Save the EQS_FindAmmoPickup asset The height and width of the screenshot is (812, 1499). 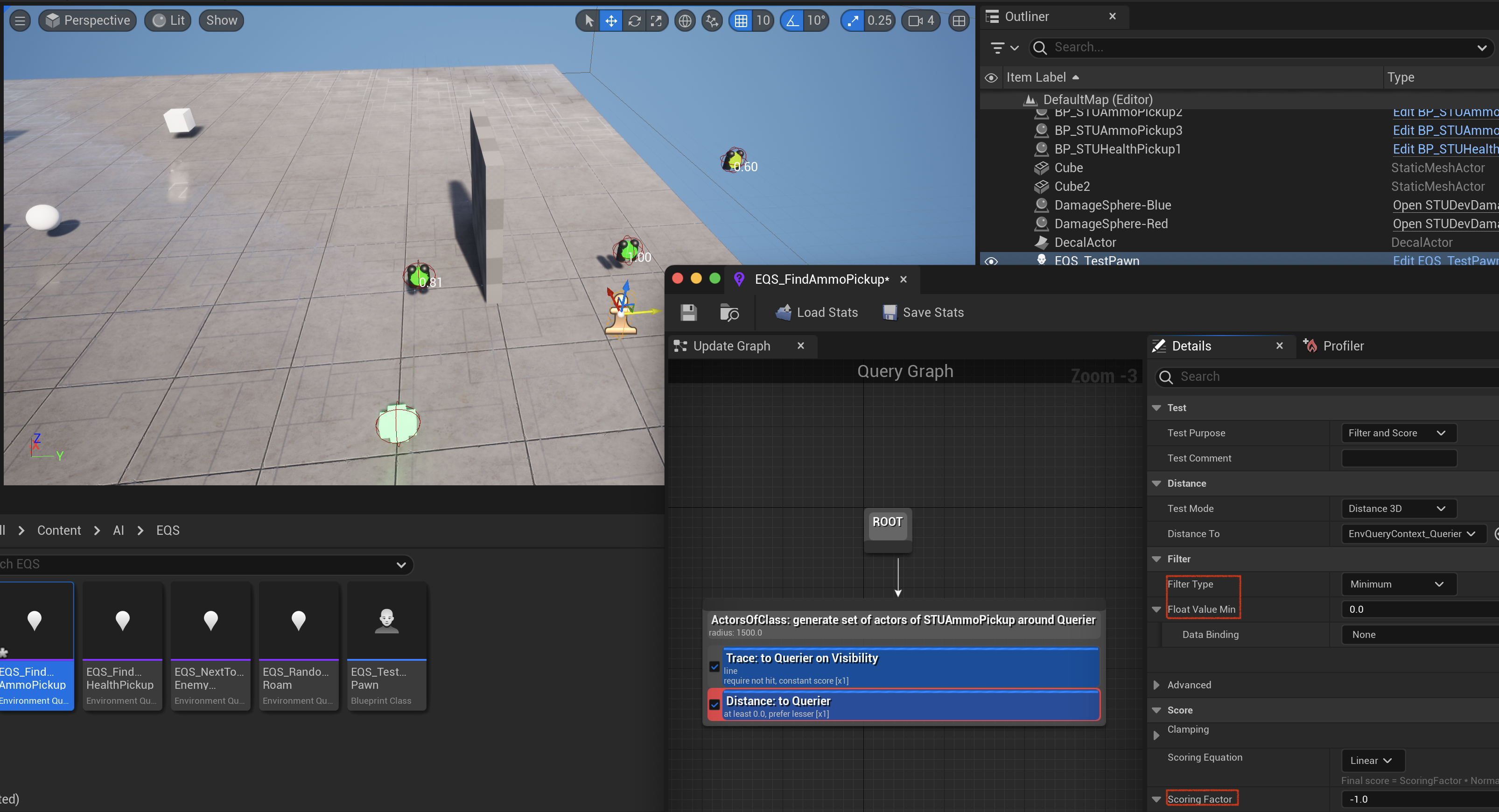pyautogui.click(x=688, y=313)
